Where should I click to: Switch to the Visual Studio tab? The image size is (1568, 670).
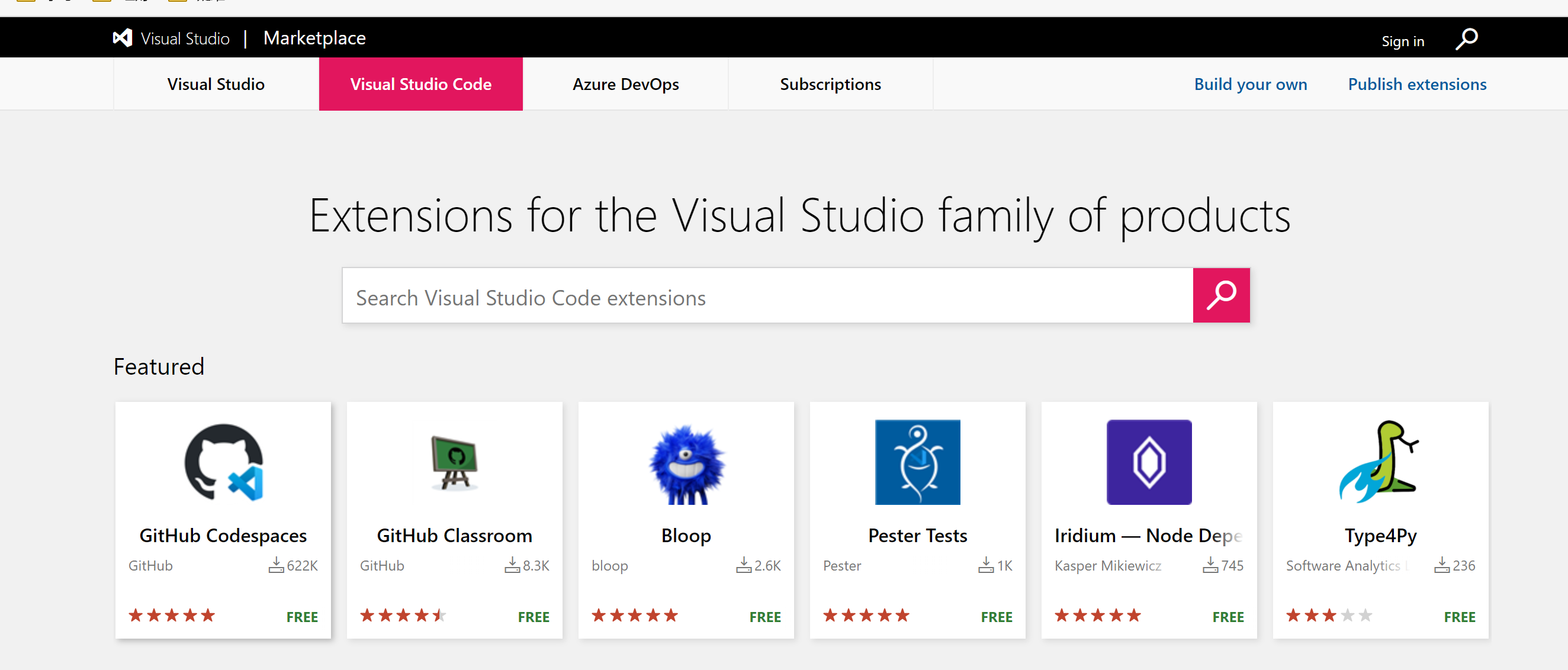(216, 84)
